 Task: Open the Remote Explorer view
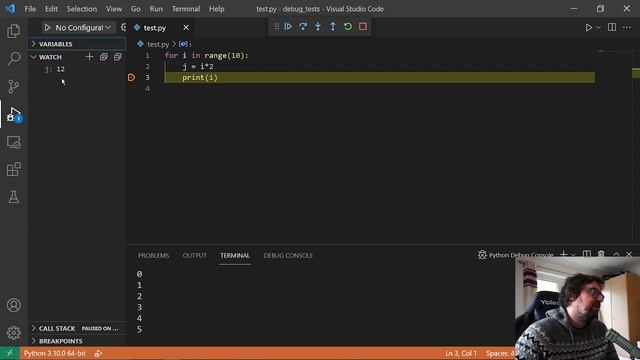pos(13,142)
